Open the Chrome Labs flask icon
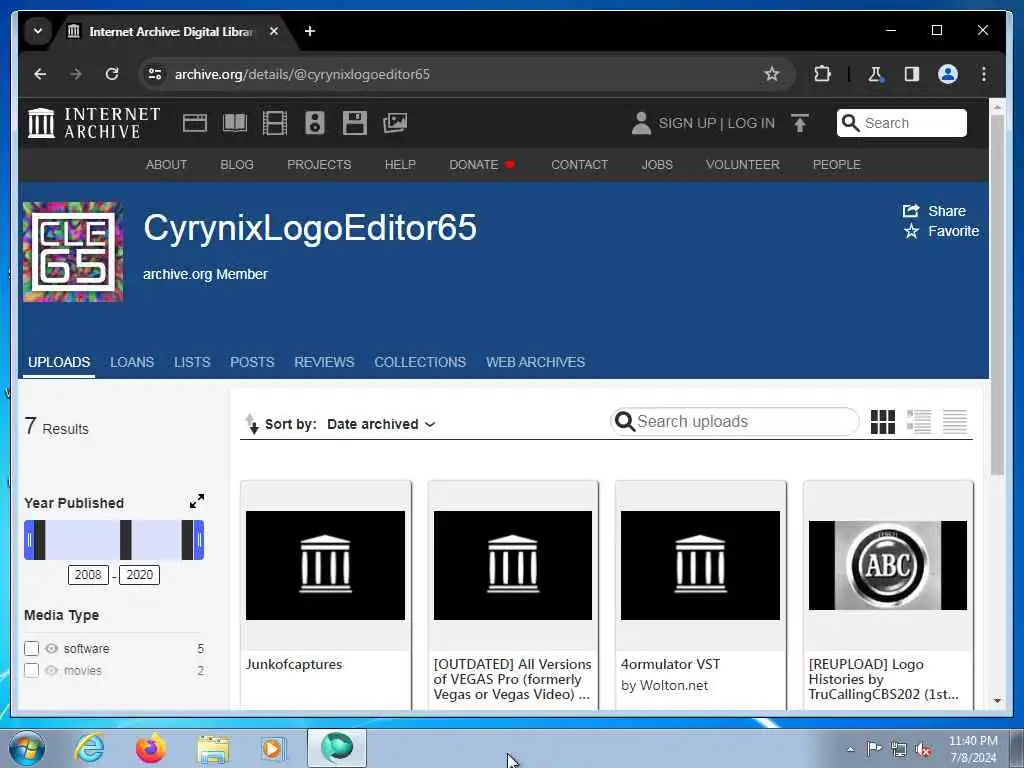This screenshot has width=1024, height=768. tap(875, 74)
